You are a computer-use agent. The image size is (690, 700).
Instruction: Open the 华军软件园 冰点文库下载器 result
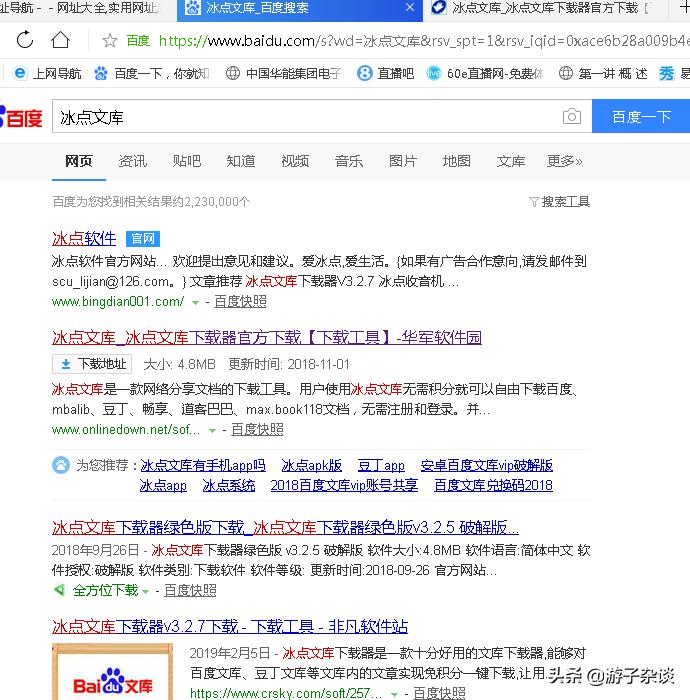click(x=267, y=338)
